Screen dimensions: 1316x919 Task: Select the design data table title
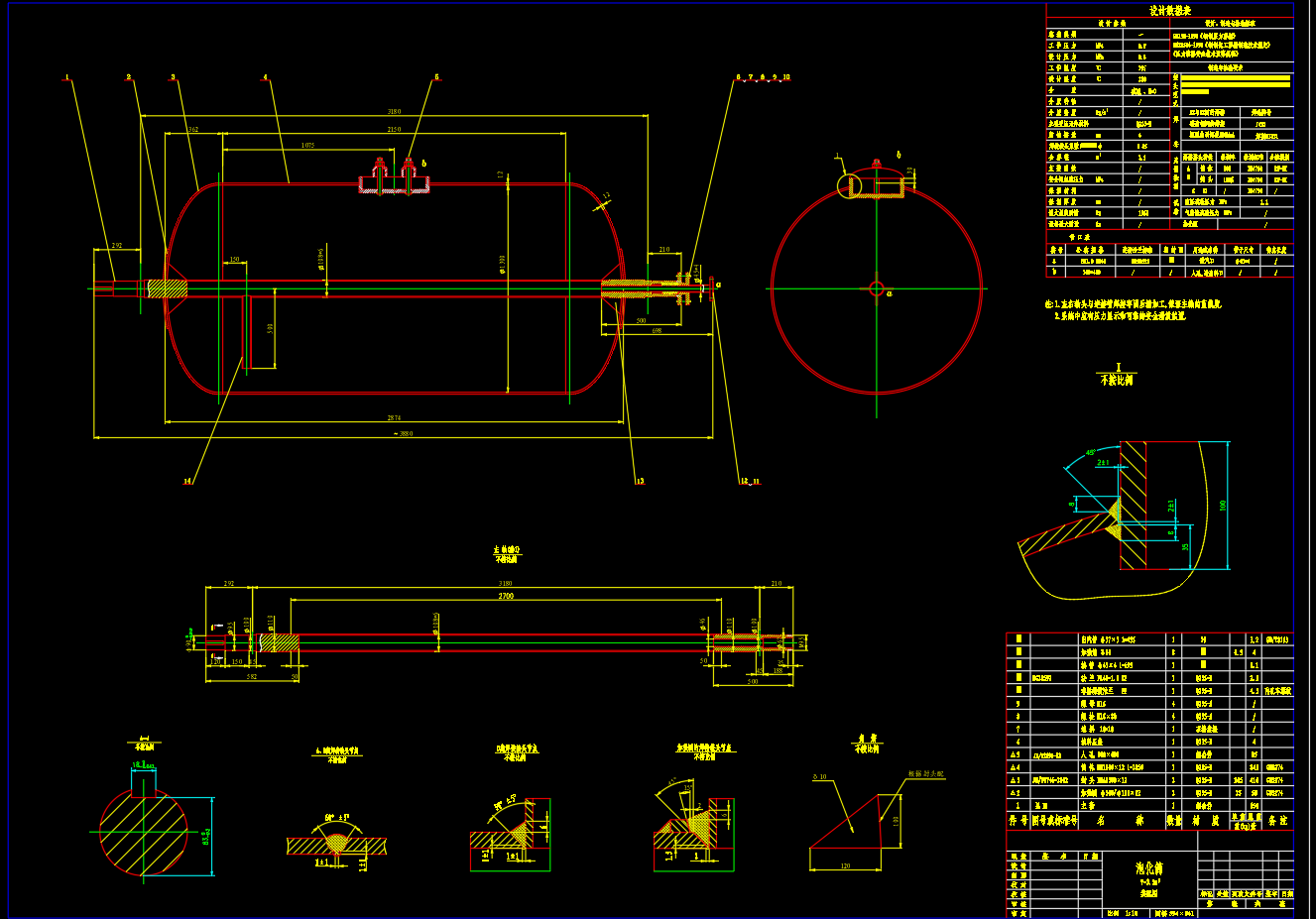pos(1169,11)
